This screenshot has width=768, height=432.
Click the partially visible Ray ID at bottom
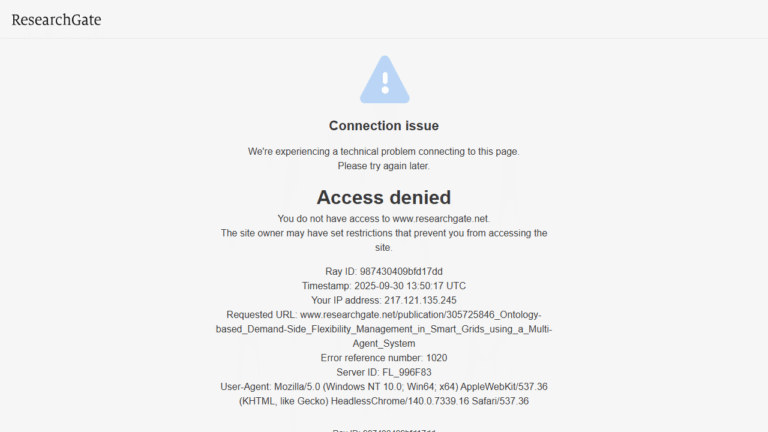384,430
